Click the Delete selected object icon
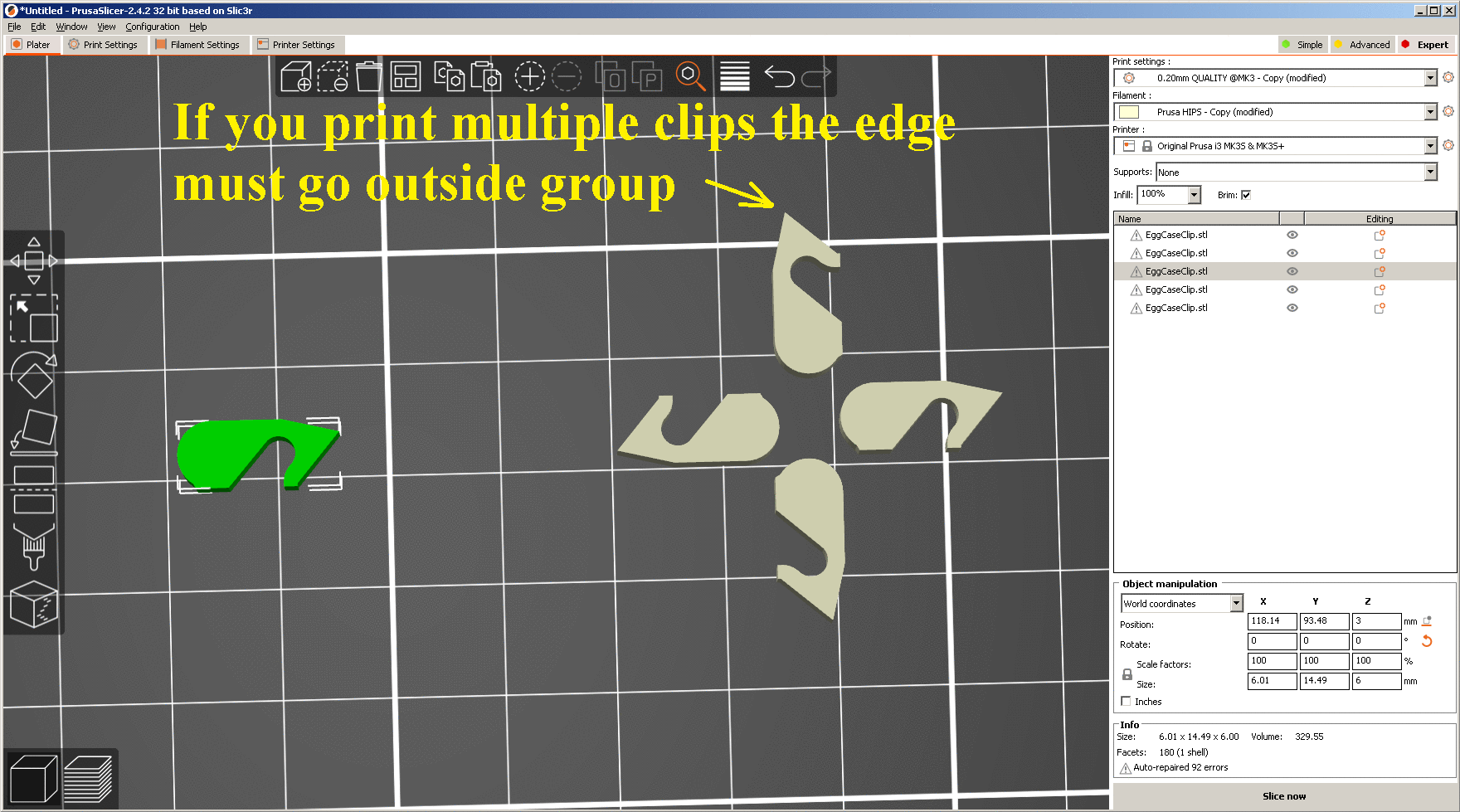 coord(333,76)
